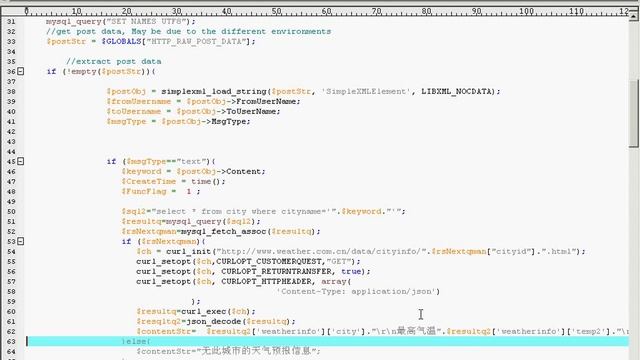Image resolution: width=640 pixels, height=360 pixels.
Task: Click 'MsgType' property on line 41
Action: point(229,121)
